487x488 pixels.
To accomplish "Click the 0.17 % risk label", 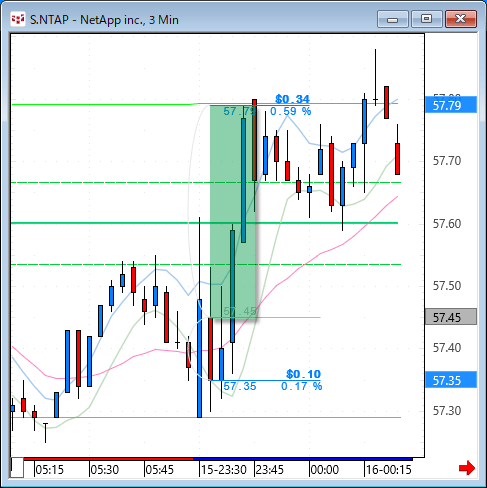I will coord(302,386).
